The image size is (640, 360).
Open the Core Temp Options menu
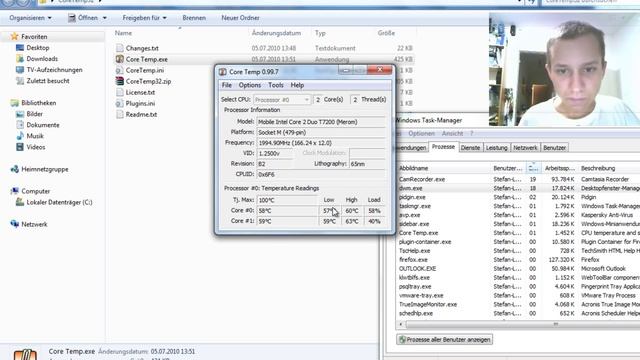pyautogui.click(x=249, y=85)
